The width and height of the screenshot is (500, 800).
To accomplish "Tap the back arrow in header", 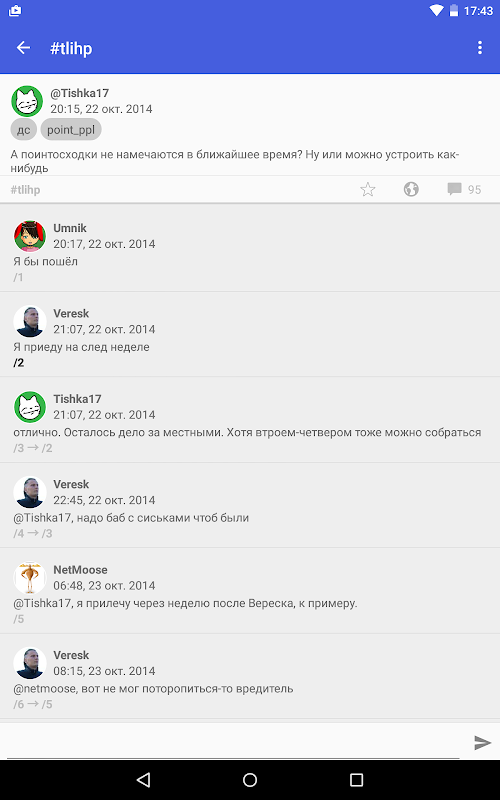I will pyautogui.click(x=23, y=48).
